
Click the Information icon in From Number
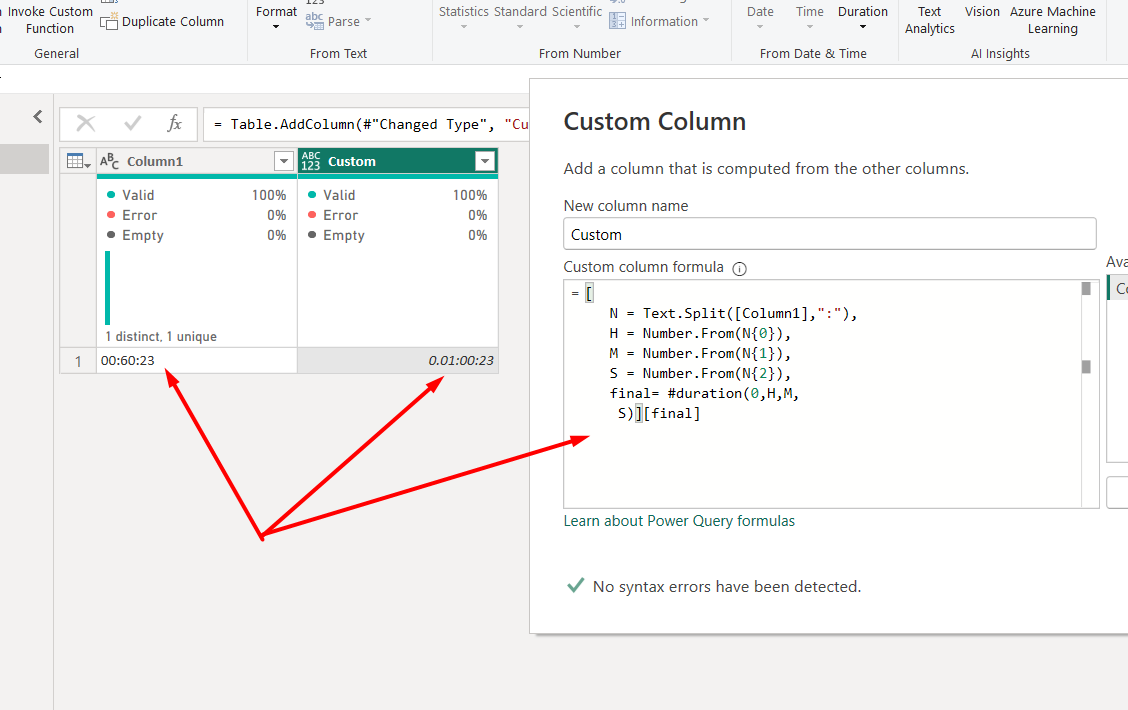[x=617, y=22]
